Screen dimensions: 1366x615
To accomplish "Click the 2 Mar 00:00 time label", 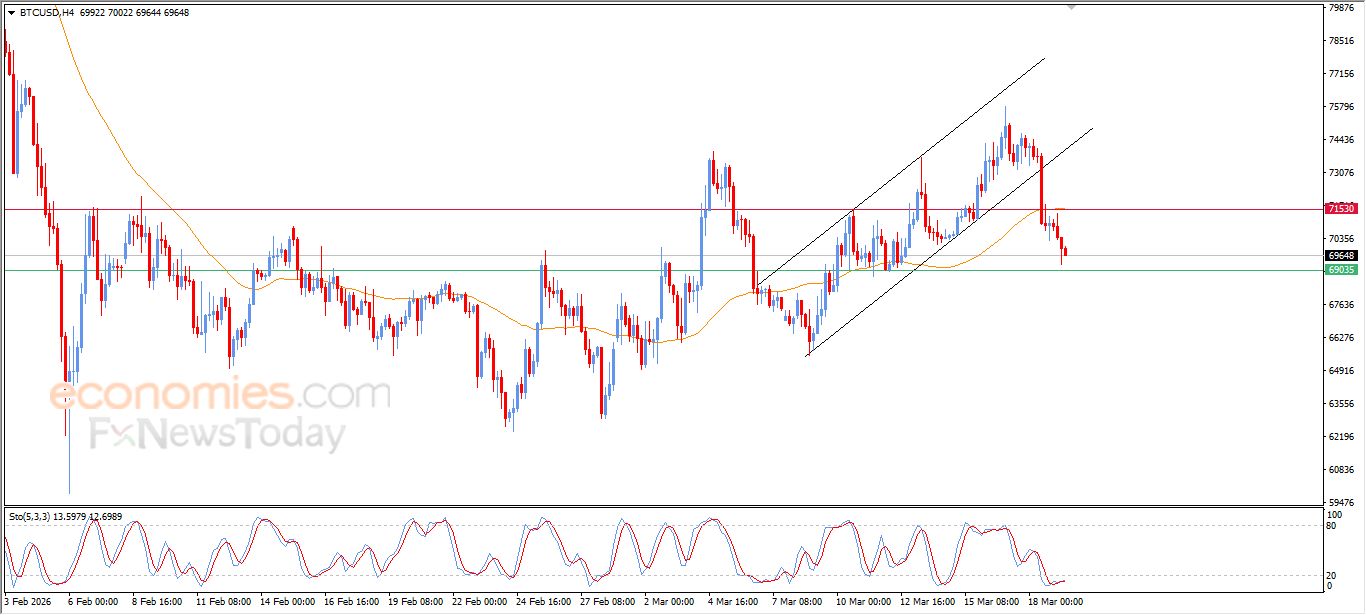I will pos(670,602).
